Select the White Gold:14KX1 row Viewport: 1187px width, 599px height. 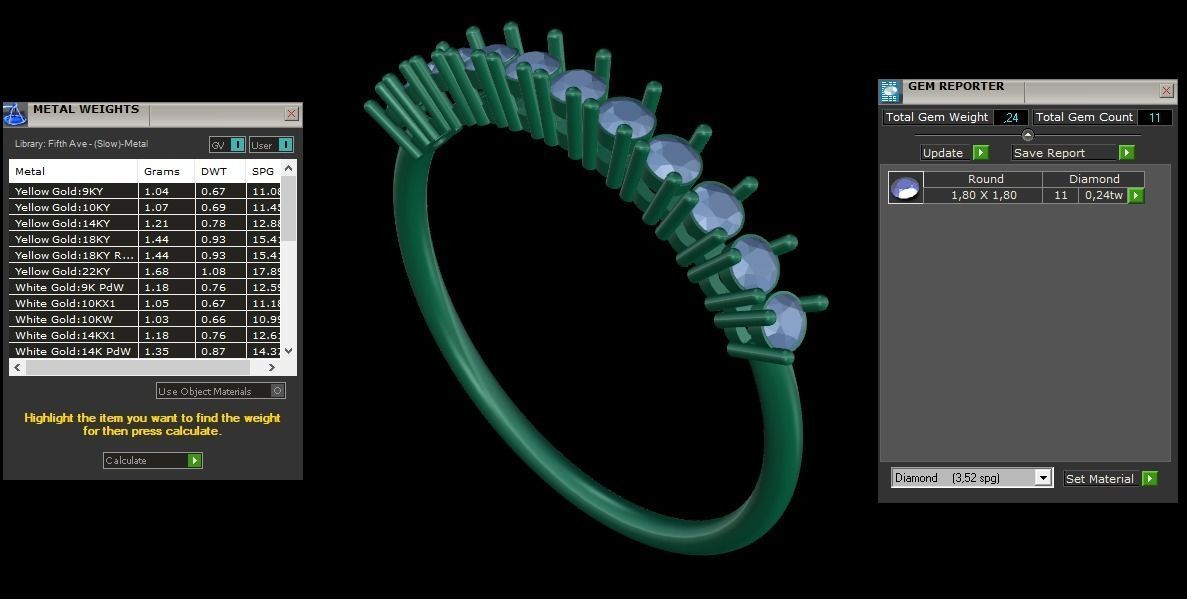(x=145, y=335)
